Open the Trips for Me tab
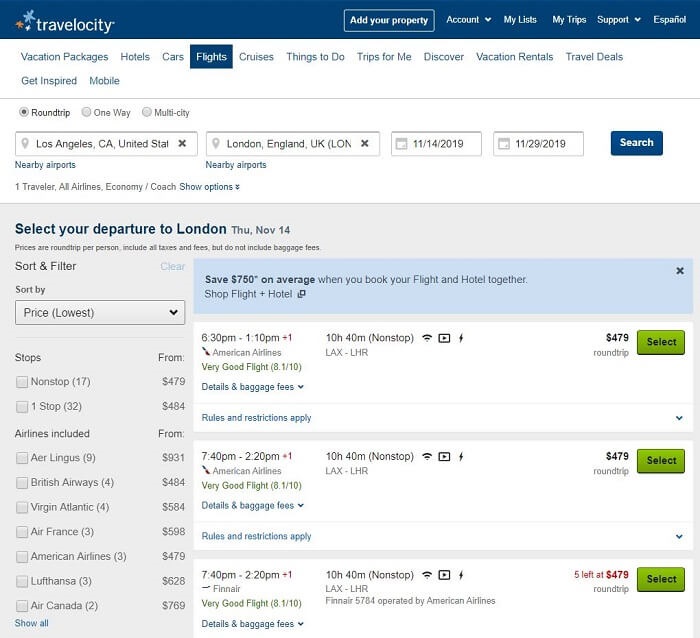The image size is (700, 638). (384, 57)
